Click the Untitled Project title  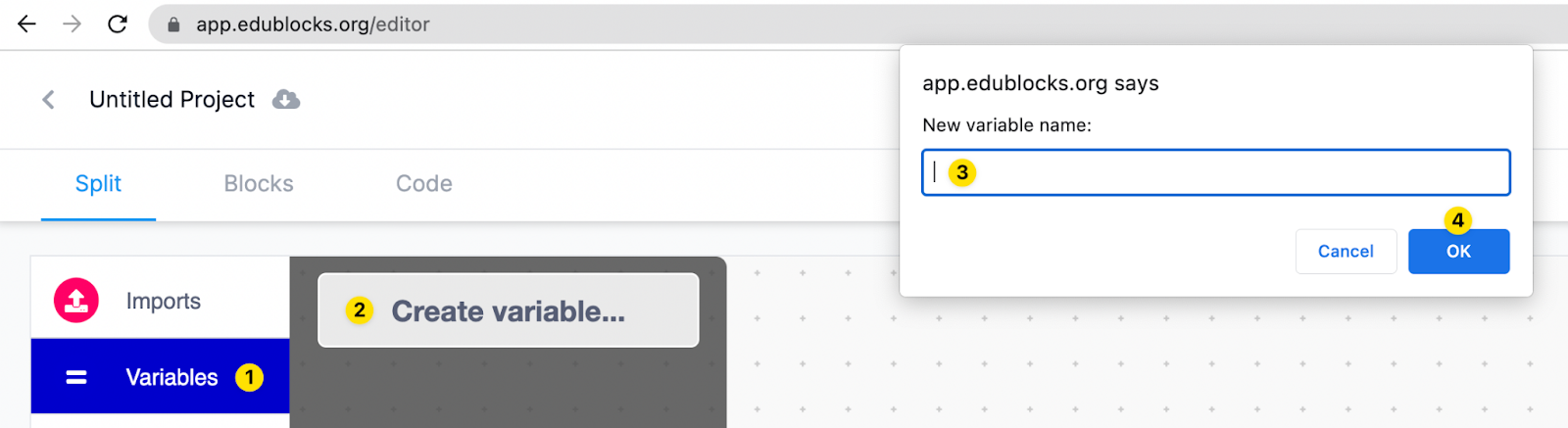click(171, 100)
